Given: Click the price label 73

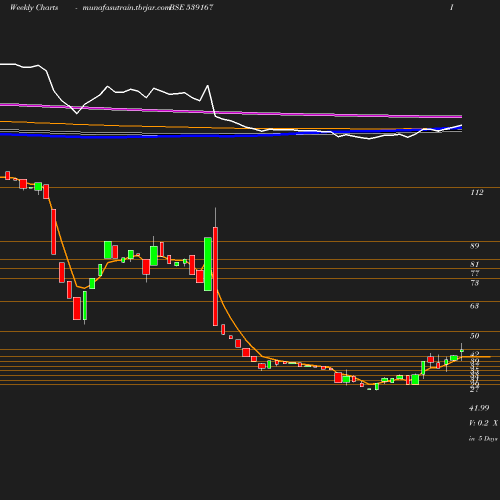Looking at the screenshot, I should pos(475,283).
